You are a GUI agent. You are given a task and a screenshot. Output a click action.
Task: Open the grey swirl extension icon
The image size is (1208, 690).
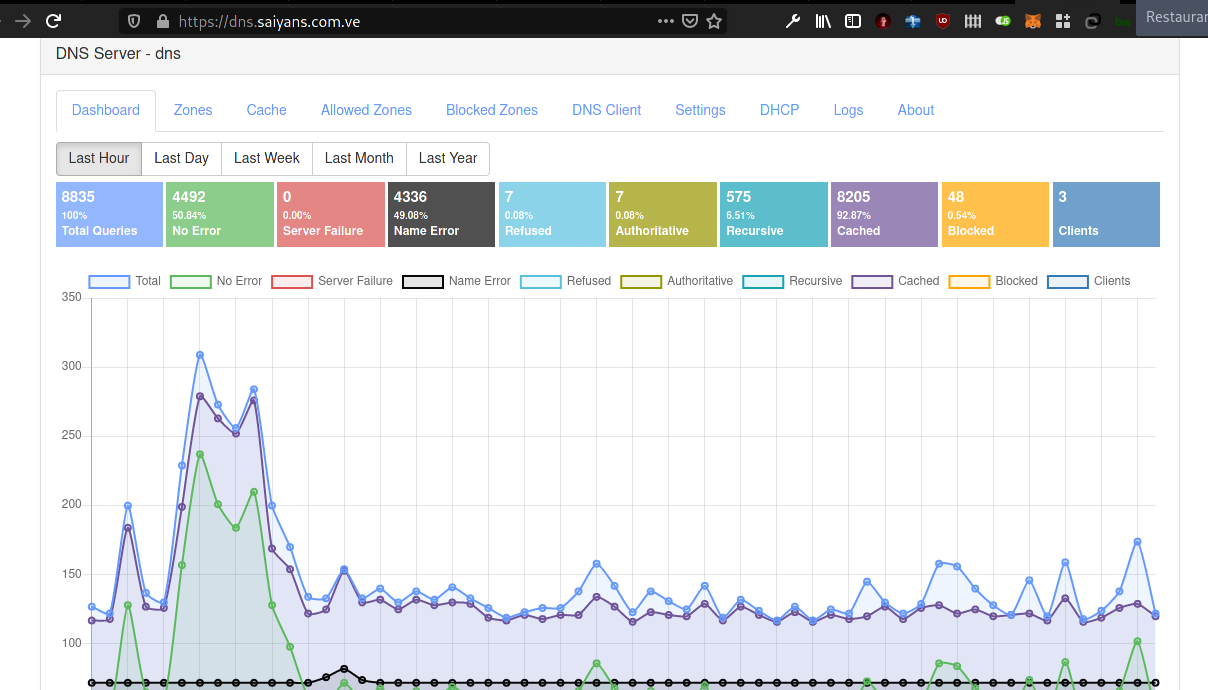coord(1093,20)
